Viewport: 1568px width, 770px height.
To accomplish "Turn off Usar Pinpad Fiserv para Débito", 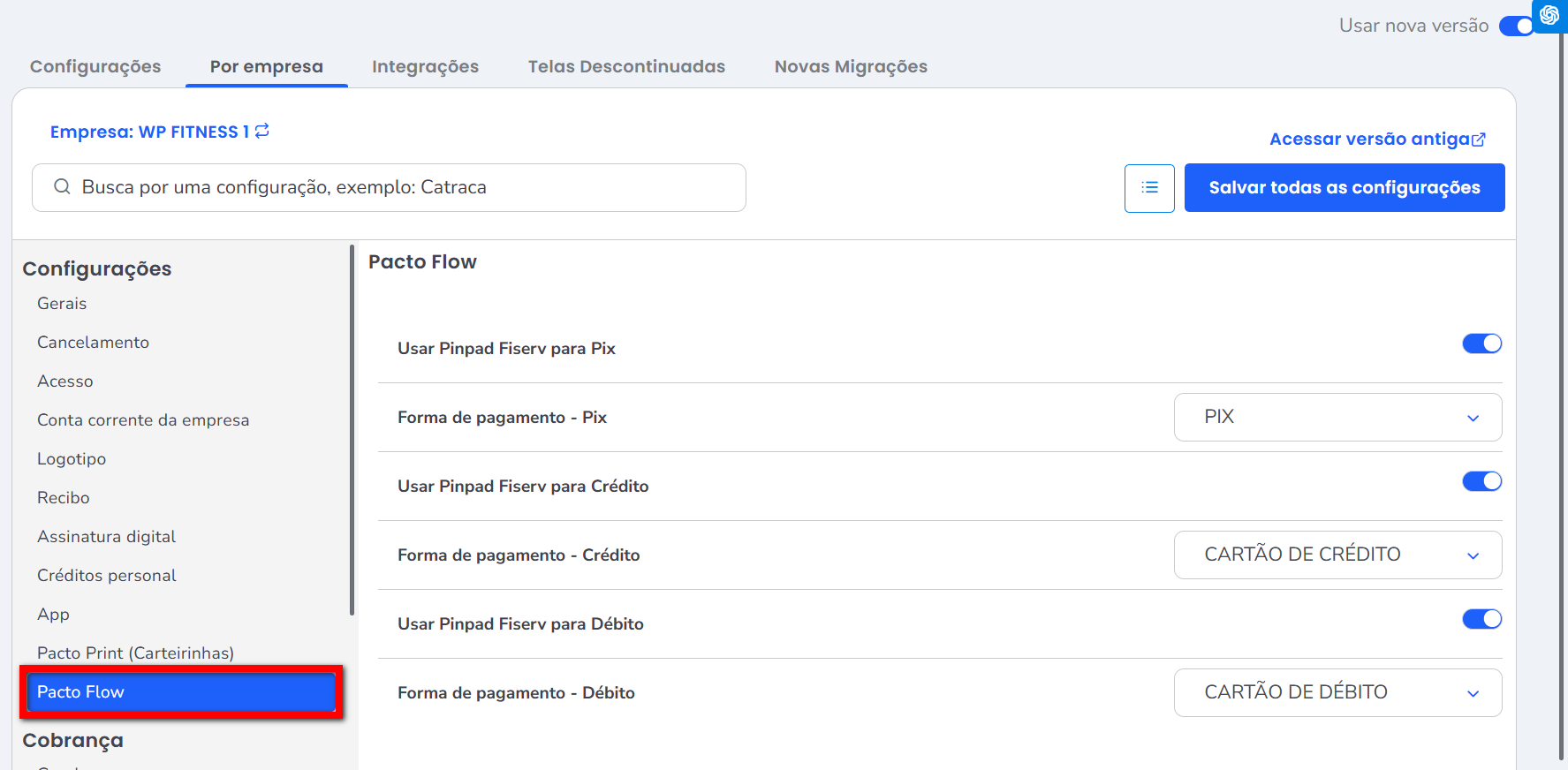I will [1481, 619].
